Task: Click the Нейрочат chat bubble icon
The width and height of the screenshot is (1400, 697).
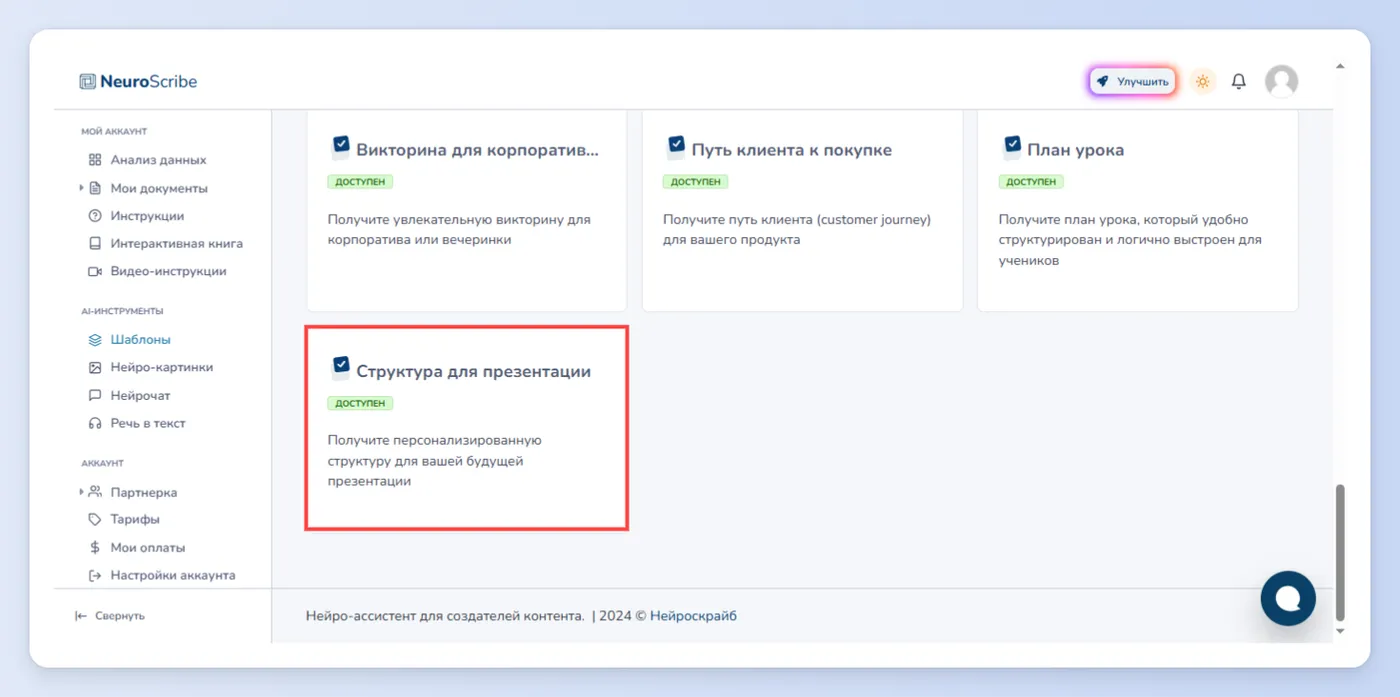Action: click(95, 396)
